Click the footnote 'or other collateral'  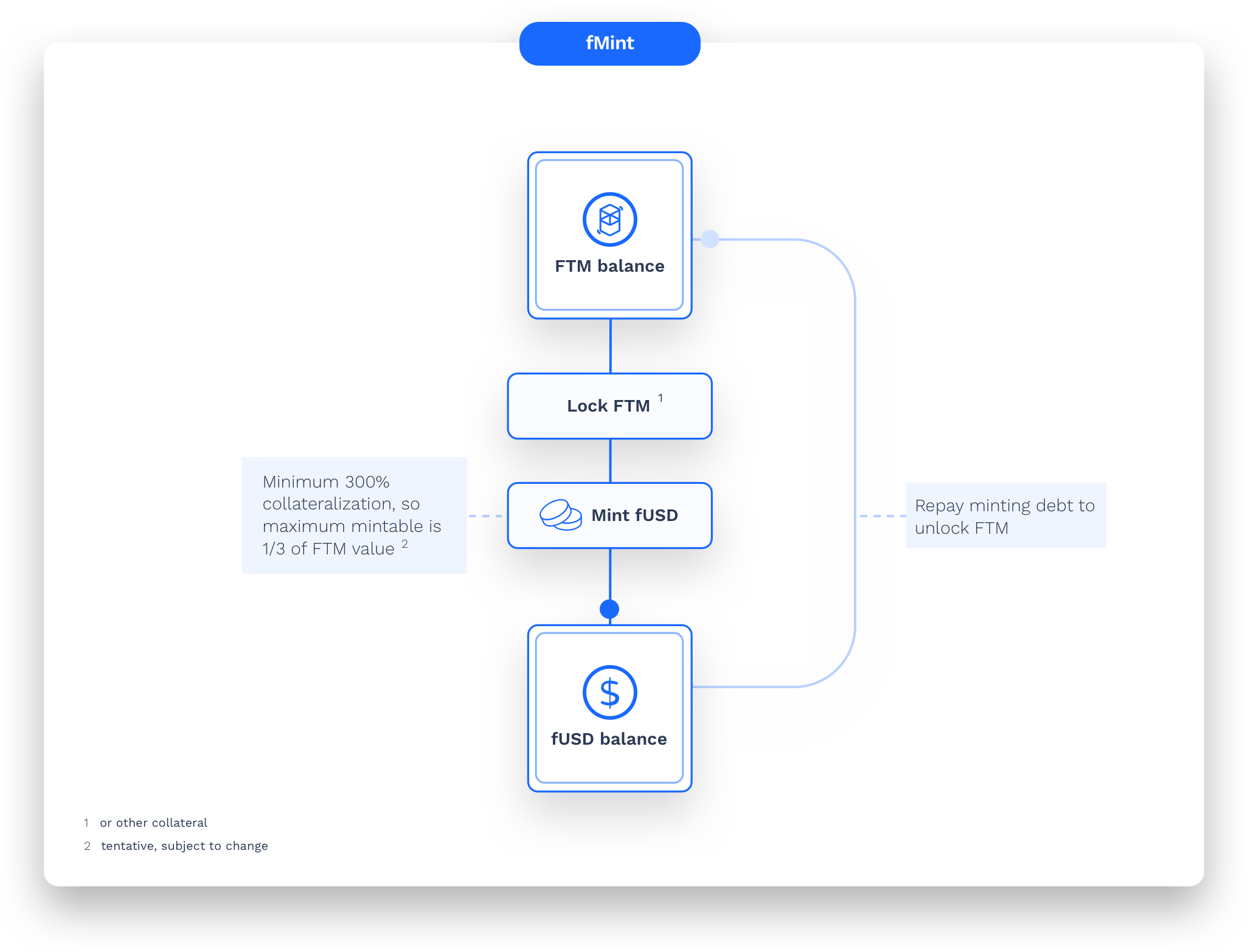(x=153, y=823)
